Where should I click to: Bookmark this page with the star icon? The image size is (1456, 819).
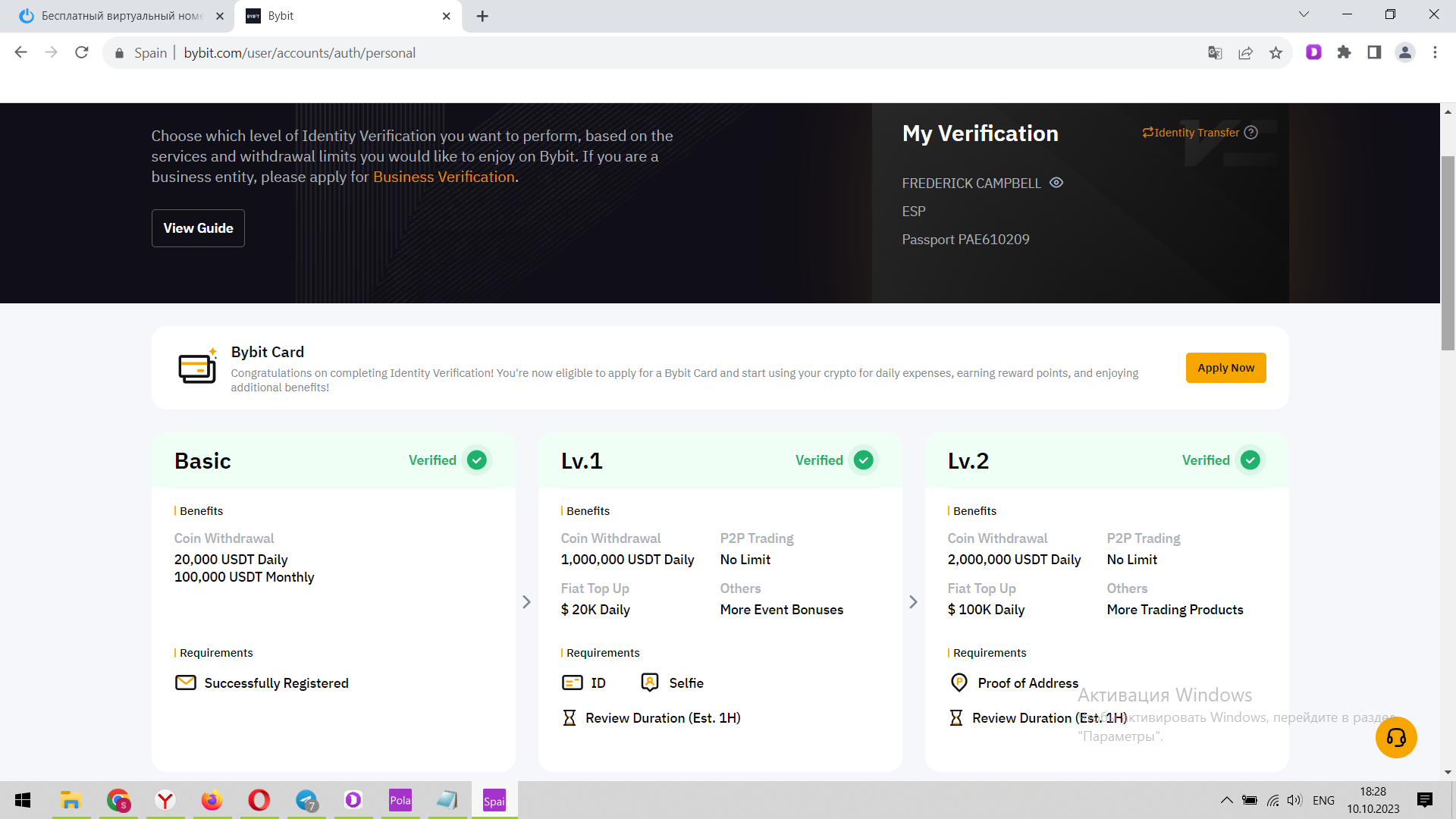click(x=1276, y=52)
